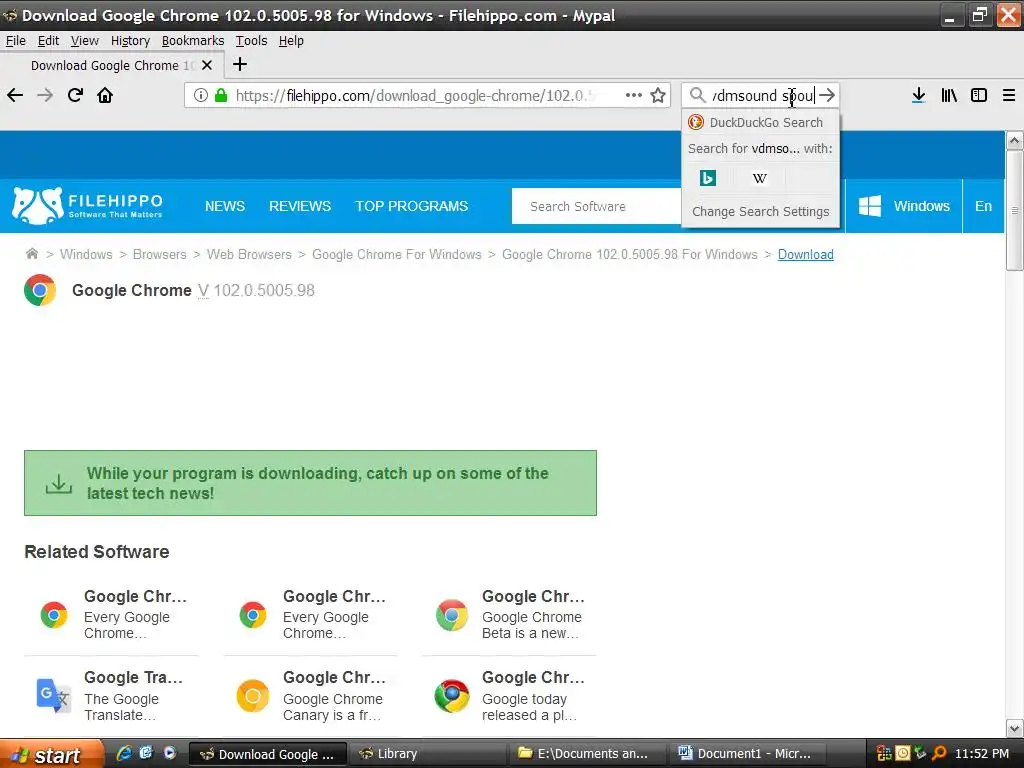Screen dimensions: 1024x768
Task: Search with Wikipedia engine icon
Action: pos(760,178)
